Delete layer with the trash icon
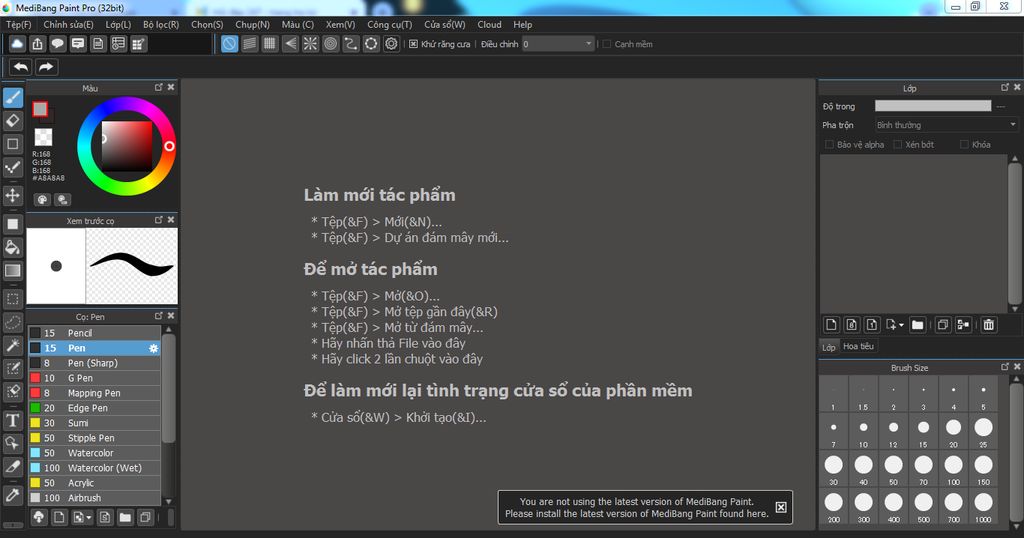 click(x=989, y=324)
